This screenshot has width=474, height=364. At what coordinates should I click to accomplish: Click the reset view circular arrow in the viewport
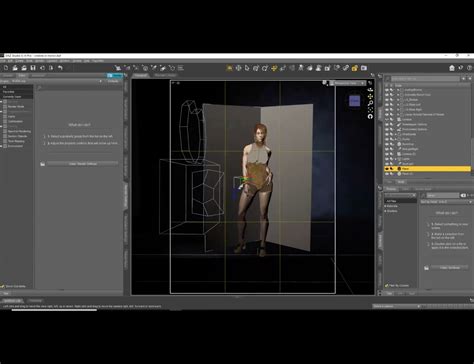(370, 116)
